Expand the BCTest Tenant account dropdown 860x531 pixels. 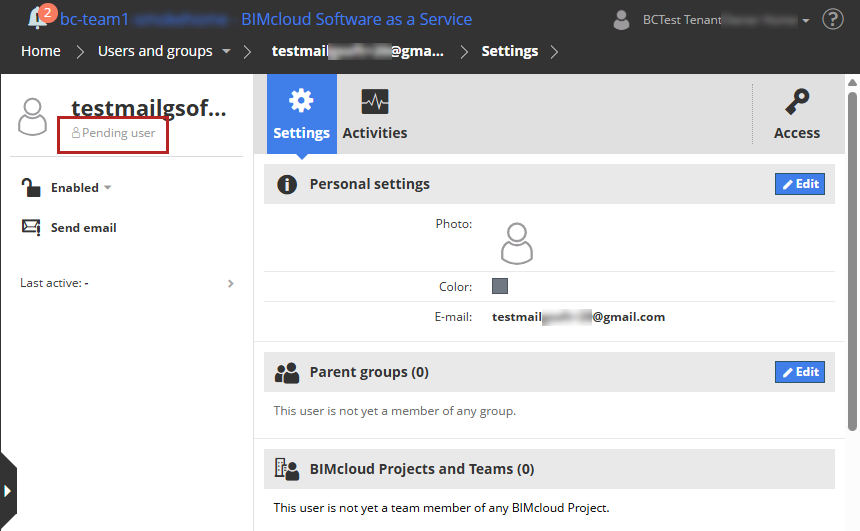805,20
